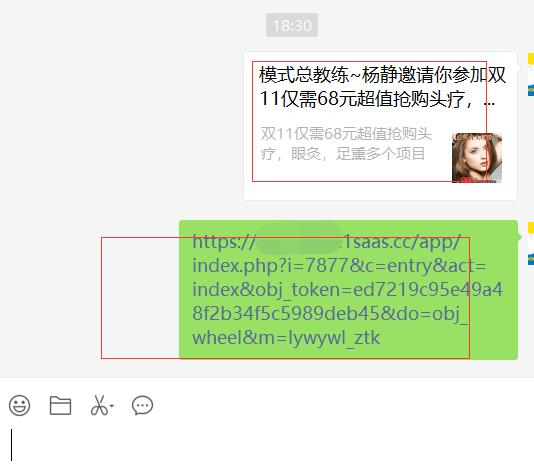This screenshot has height=470, width=534.
Task: Click the divider line above the toolbar icons
Action: coord(267,377)
